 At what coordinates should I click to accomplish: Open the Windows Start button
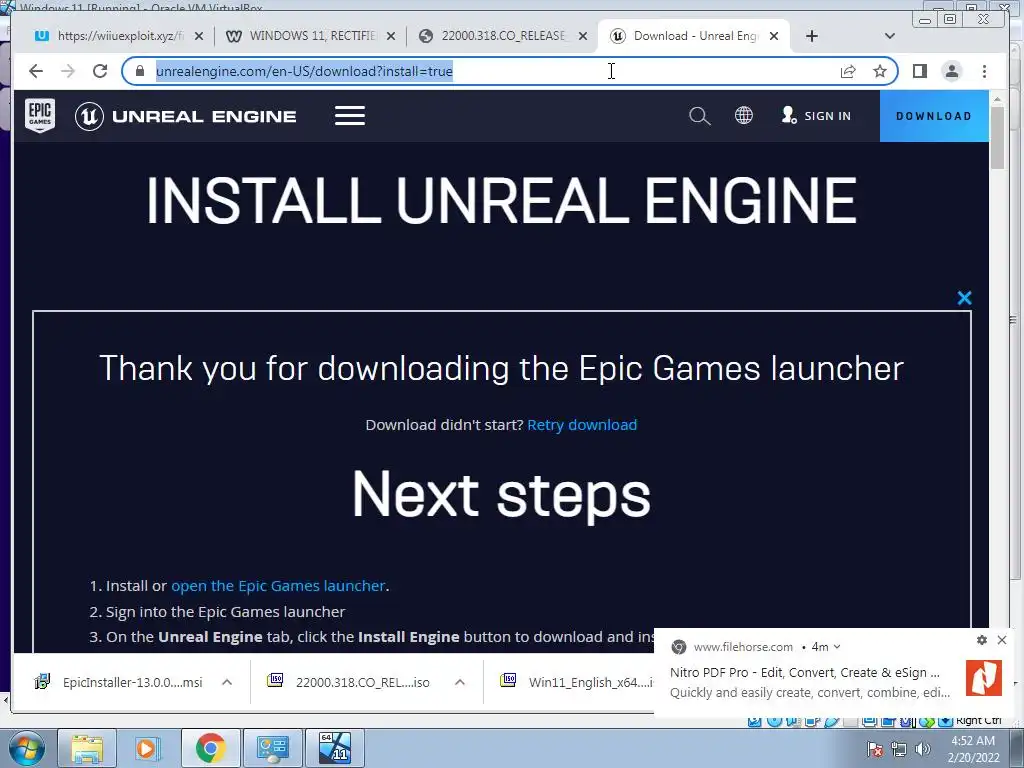coord(27,748)
